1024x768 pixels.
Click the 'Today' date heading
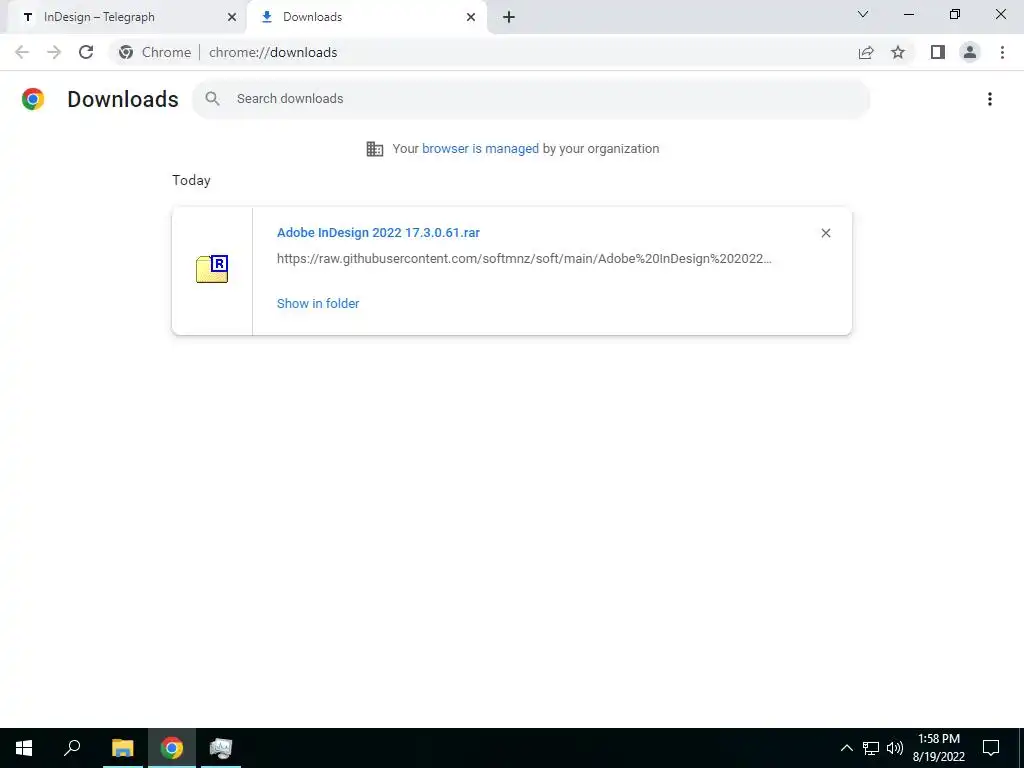point(191,180)
